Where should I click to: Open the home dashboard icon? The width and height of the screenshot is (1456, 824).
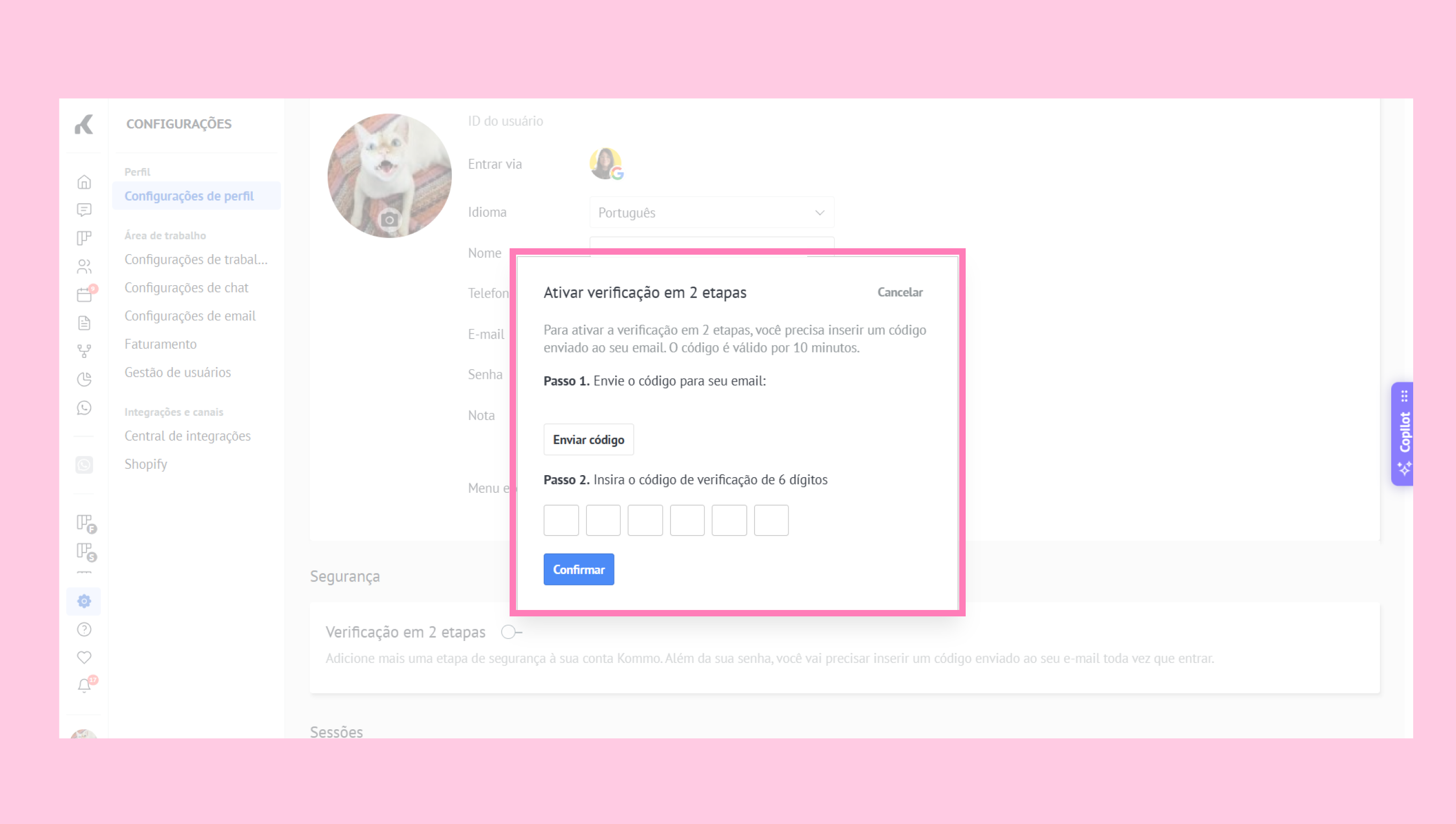coord(84,182)
